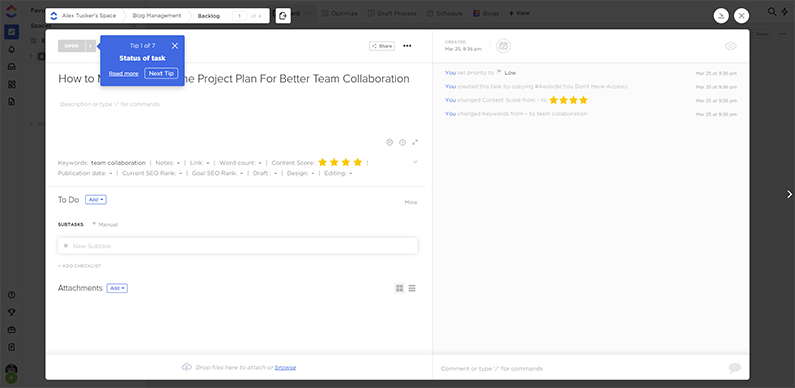Image resolution: width=795 pixels, height=388 pixels.
Task: Open the clipboard notepad icon in sidebar
Action: (12, 347)
